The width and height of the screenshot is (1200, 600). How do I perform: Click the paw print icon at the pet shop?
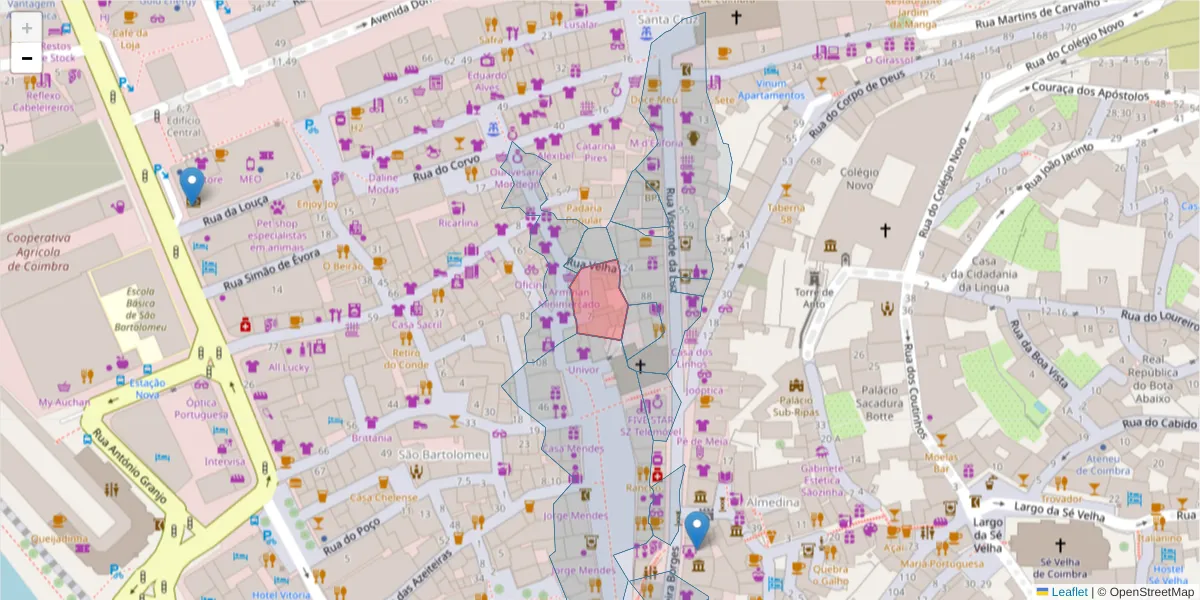pyautogui.click(x=277, y=207)
